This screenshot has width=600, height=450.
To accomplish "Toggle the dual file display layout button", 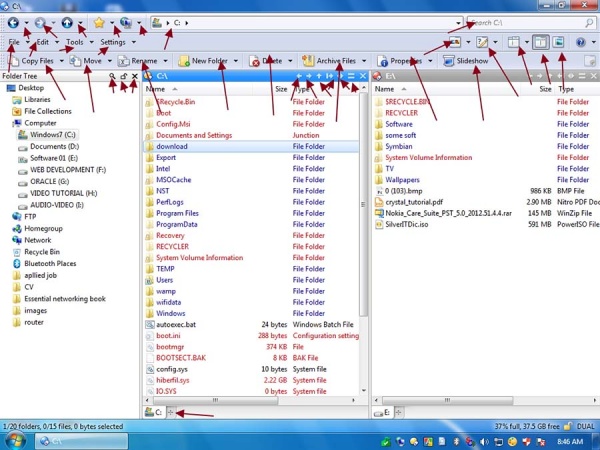I will pos(541,42).
